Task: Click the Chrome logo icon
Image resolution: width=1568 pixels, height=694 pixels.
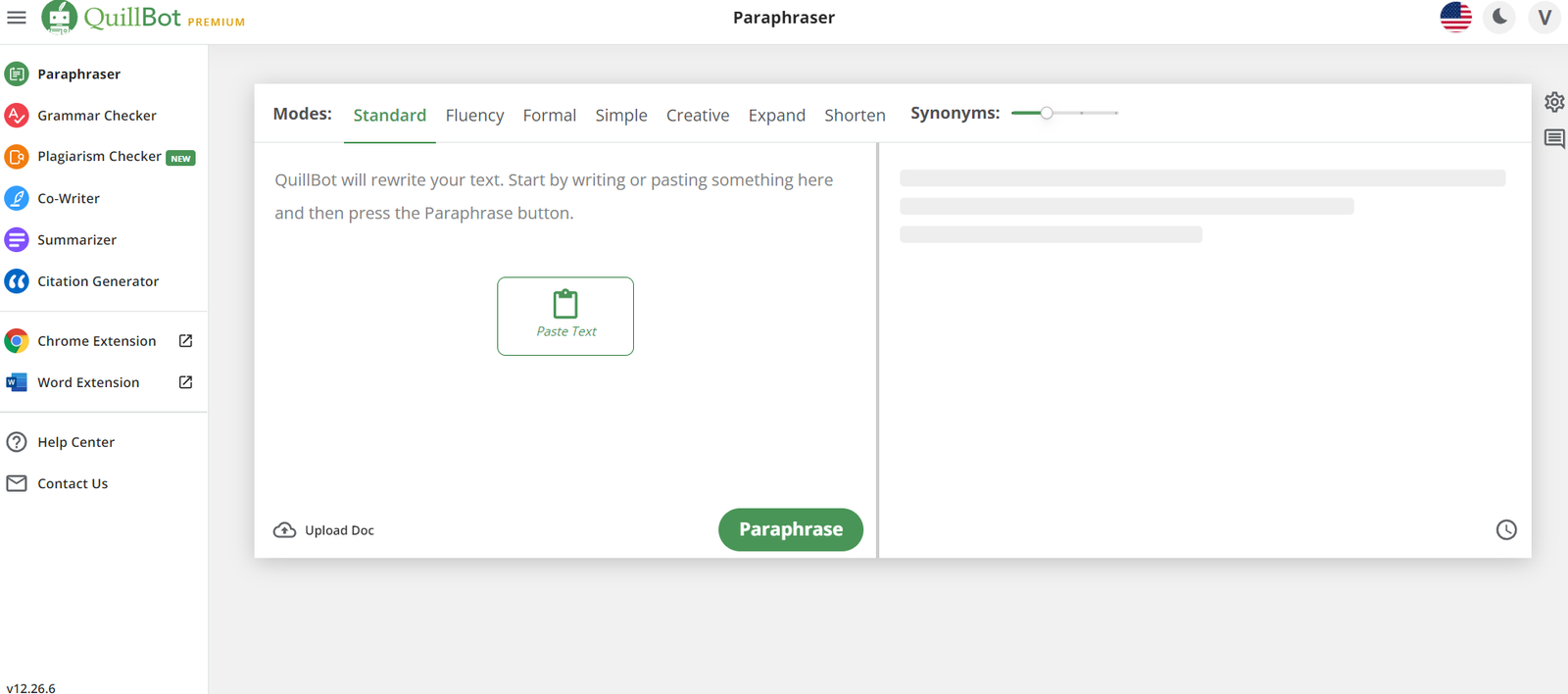Action: tap(17, 341)
